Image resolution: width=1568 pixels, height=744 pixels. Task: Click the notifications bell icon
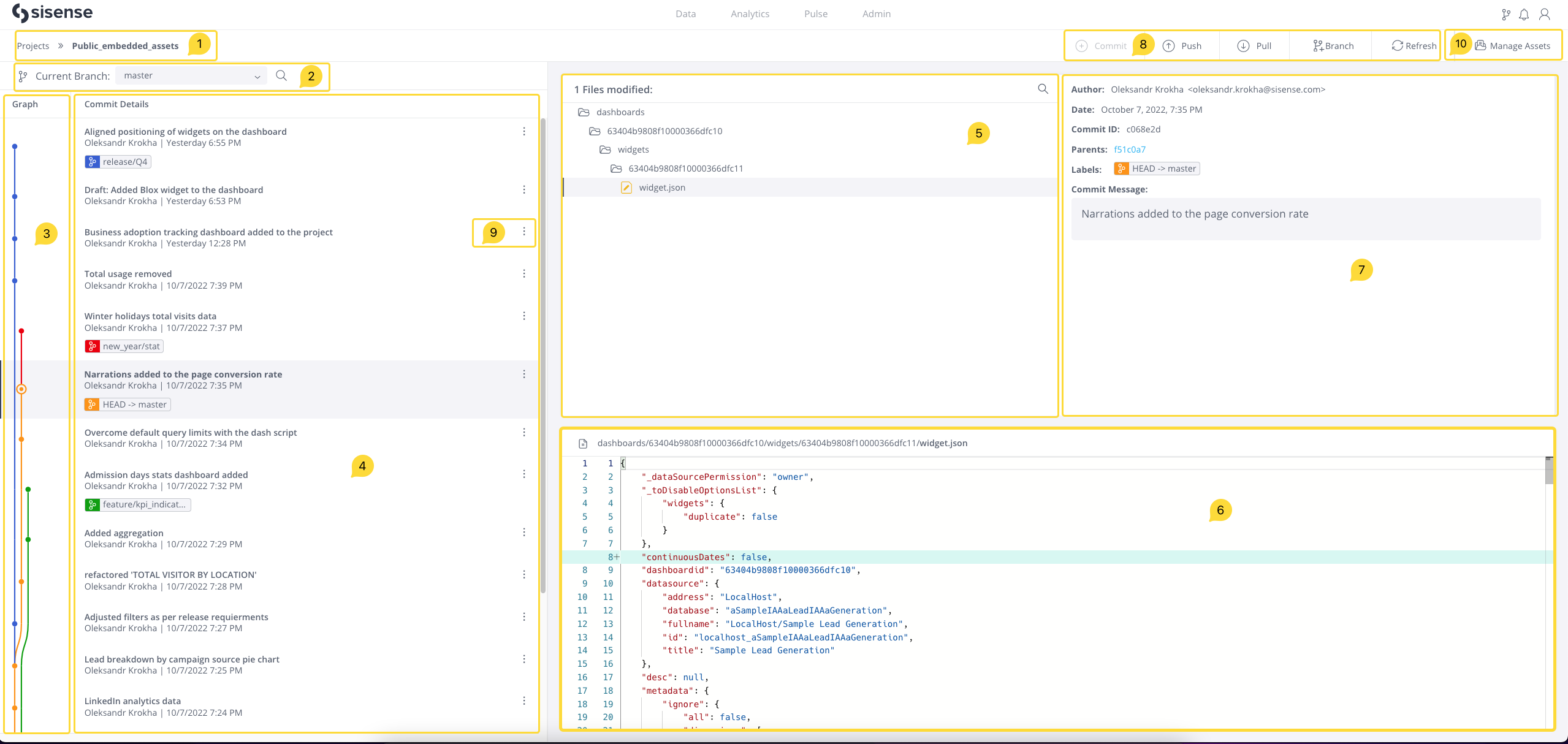pos(1524,14)
